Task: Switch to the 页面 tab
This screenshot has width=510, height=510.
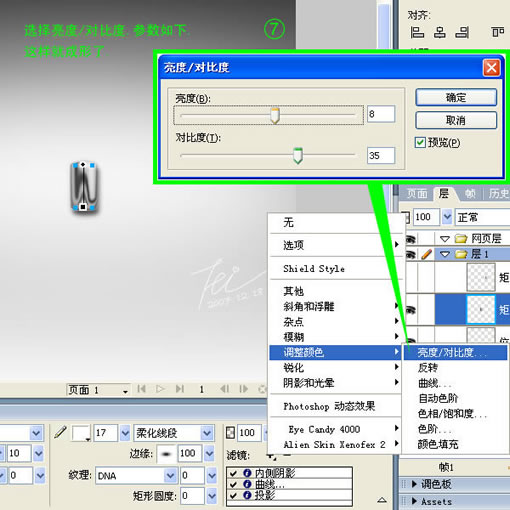Action: click(417, 194)
